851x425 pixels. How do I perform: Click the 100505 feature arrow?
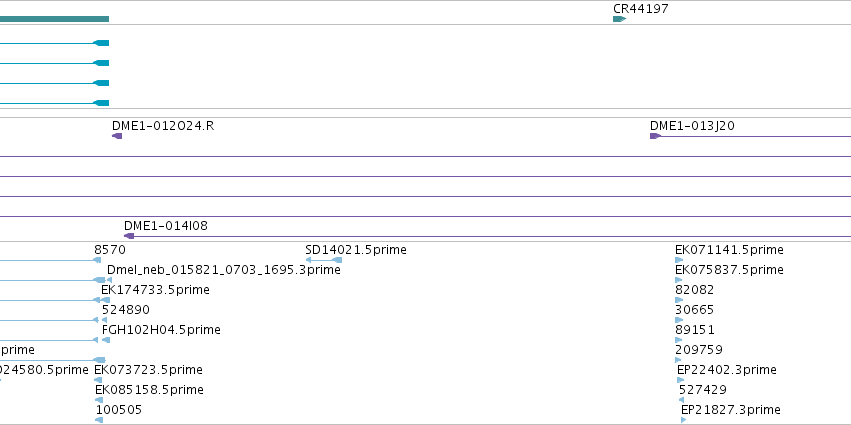99,420
